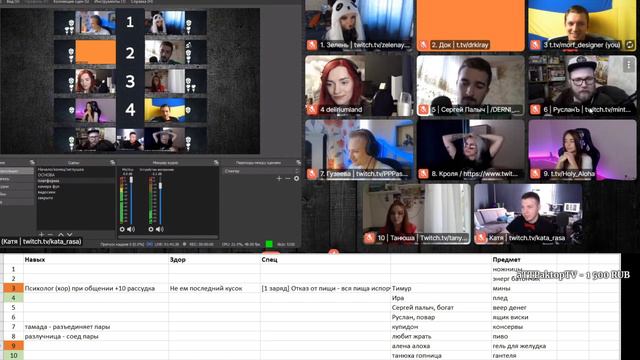Click the Здор column header cell
Screen dimensions: 640x360
[x=214, y=259]
